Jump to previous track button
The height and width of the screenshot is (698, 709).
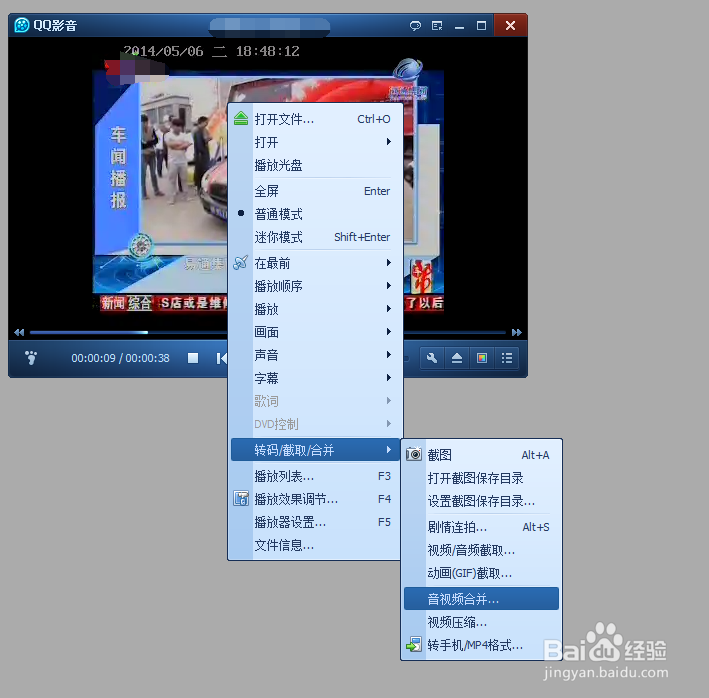point(221,358)
